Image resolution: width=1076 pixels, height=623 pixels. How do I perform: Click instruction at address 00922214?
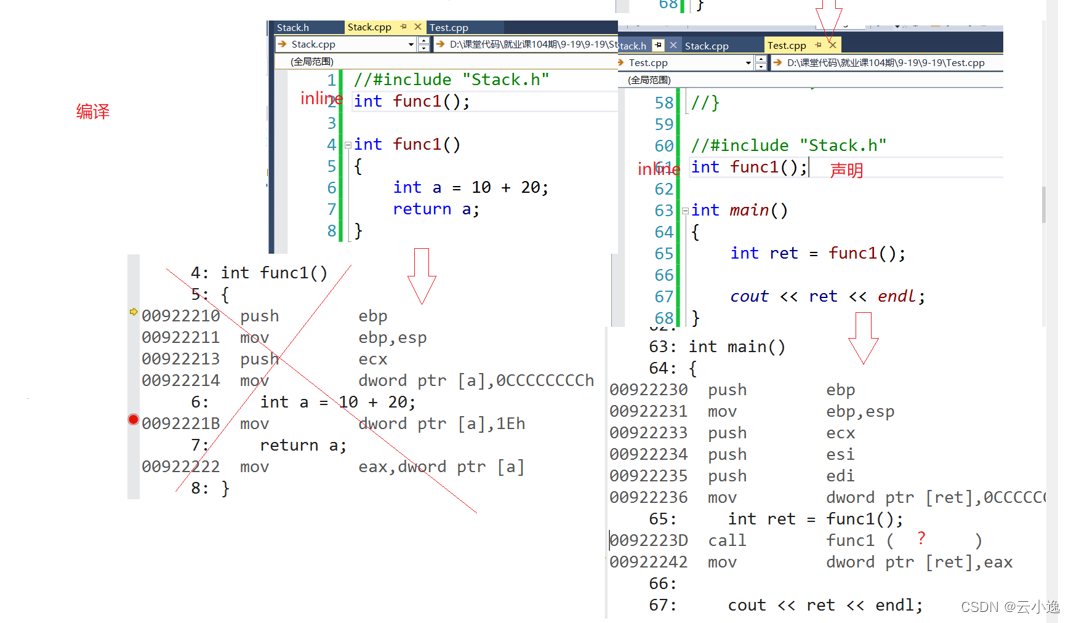pos(368,381)
